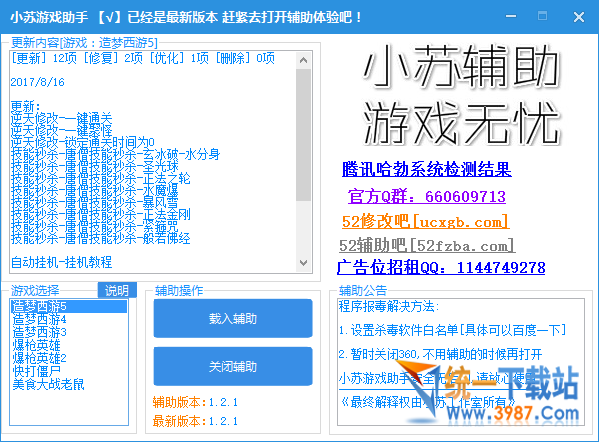Visit the 52辅助吧[52fzba.com] link

point(427,246)
